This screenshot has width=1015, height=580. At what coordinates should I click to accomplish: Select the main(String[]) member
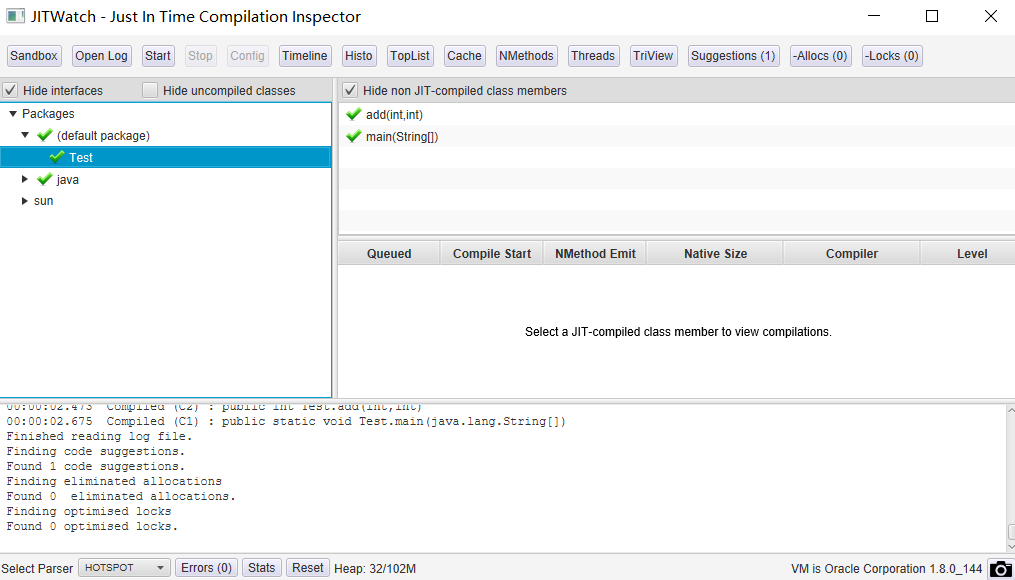coord(676,136)
